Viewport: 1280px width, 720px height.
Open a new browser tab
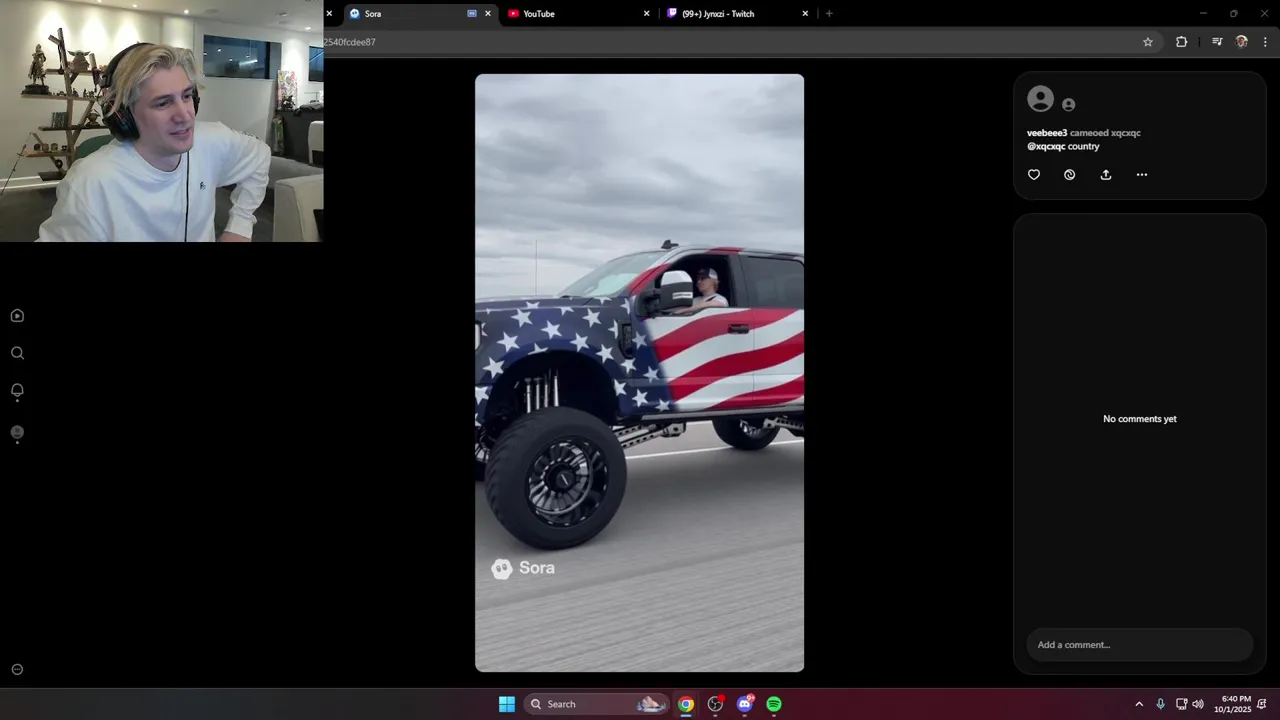pyautogui.click(x=829, y=14)
